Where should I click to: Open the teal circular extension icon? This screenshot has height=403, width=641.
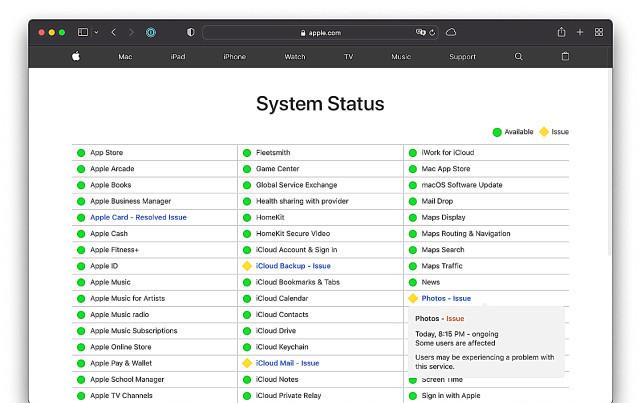pyautogui.click(x=151, y=32)
